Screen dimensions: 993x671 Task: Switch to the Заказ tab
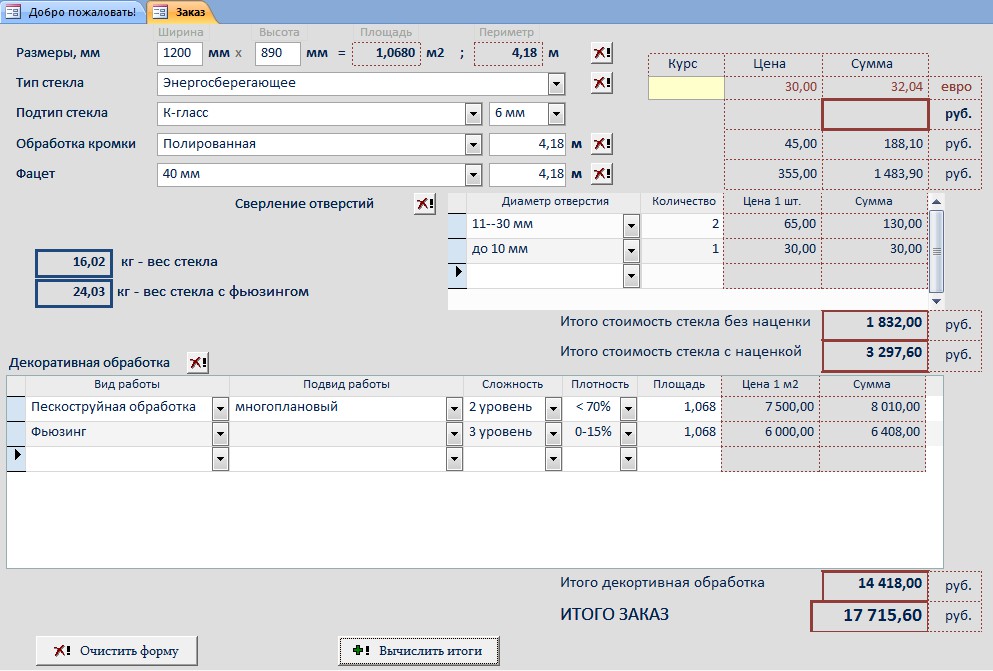click(x=180, y=12)
